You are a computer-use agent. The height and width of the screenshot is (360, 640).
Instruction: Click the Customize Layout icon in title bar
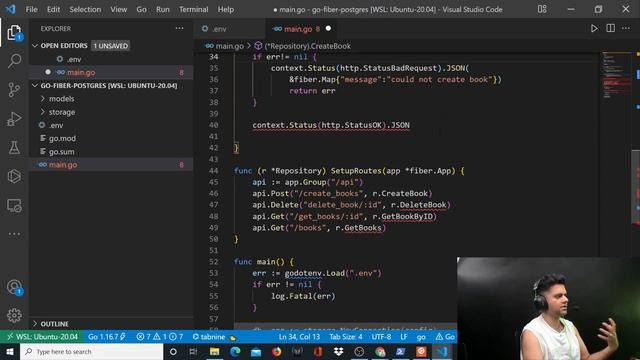pos(542,9)
